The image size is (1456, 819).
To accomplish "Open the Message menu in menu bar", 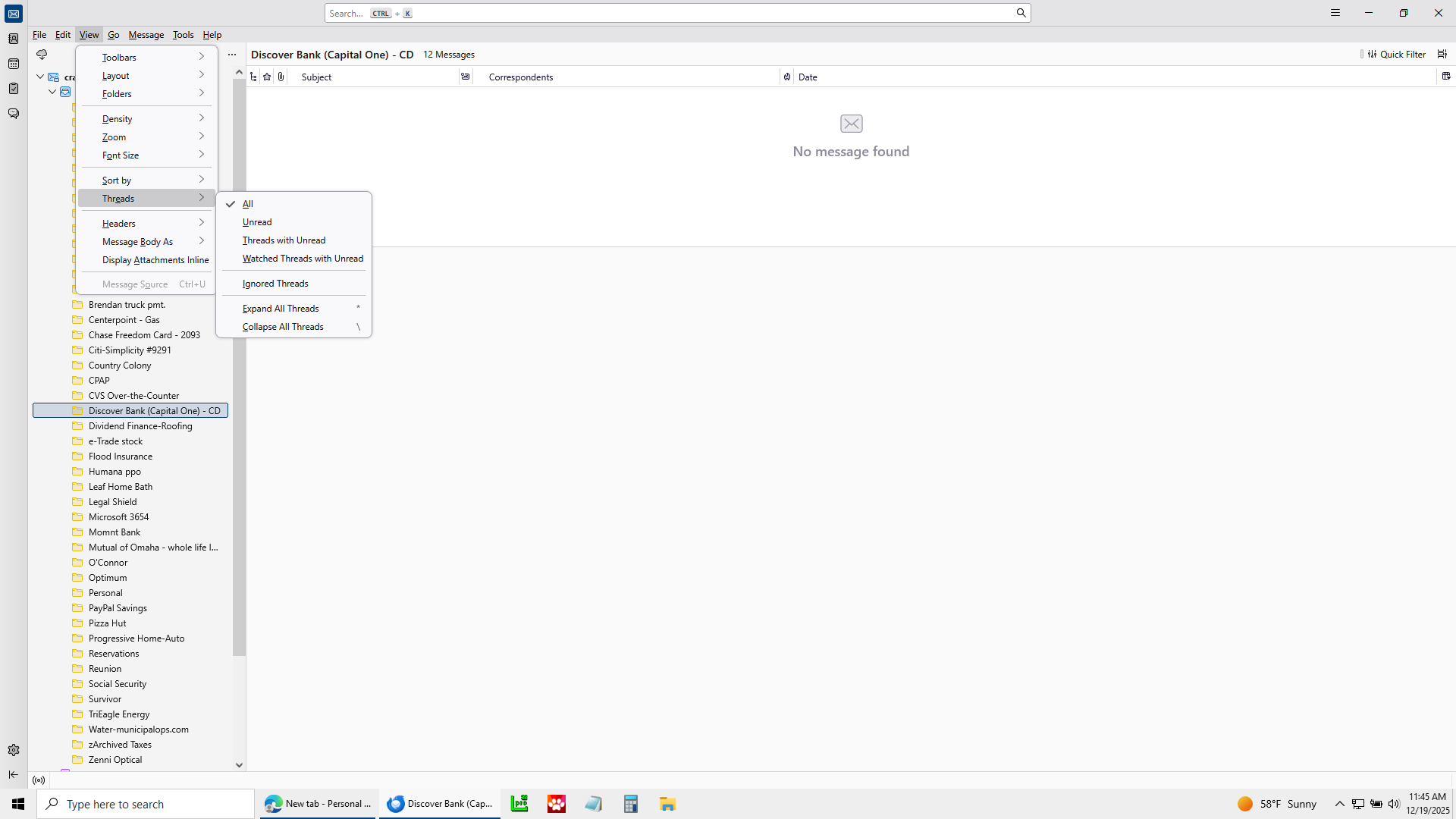I will coord(146,35).
